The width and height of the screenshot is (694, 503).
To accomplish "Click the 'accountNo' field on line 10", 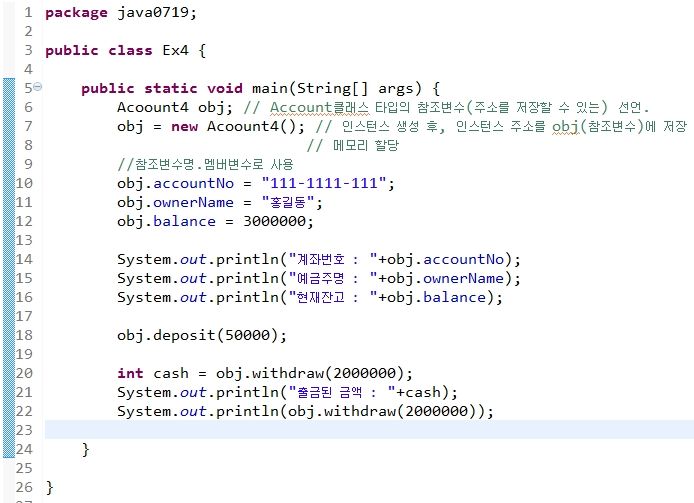I will [x=193, y=183].
